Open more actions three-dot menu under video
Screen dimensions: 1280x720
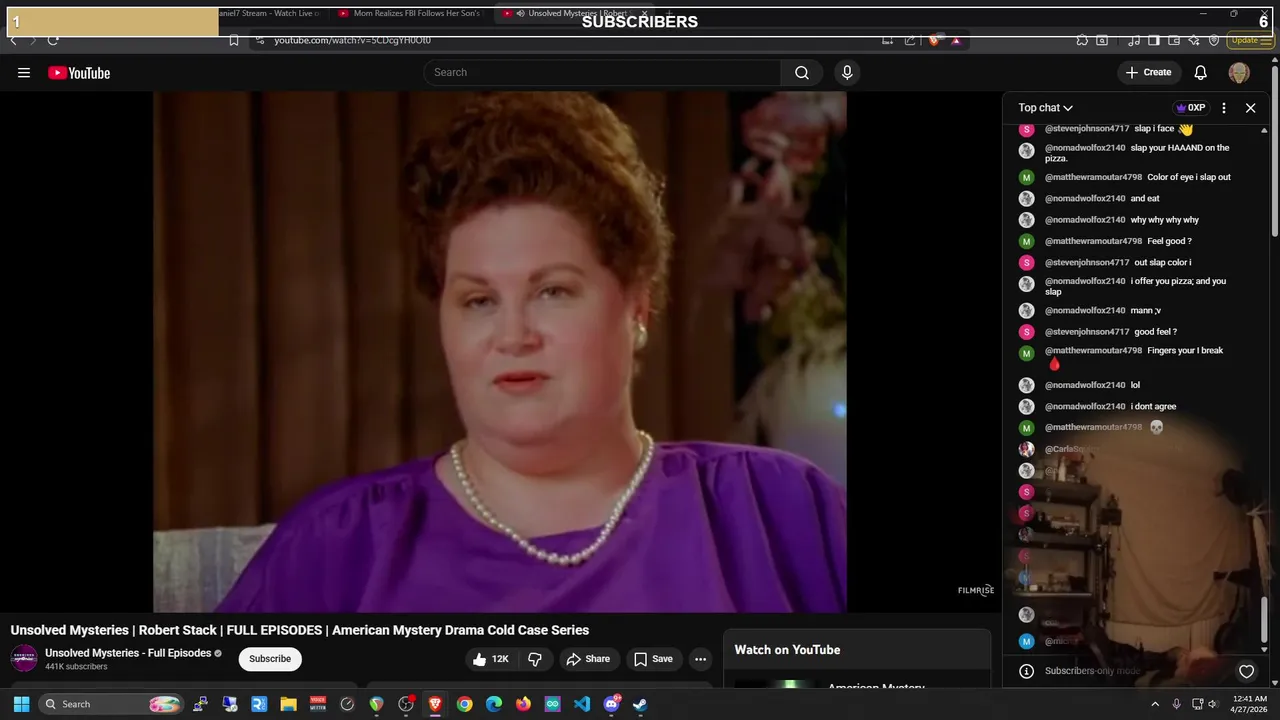701,659
